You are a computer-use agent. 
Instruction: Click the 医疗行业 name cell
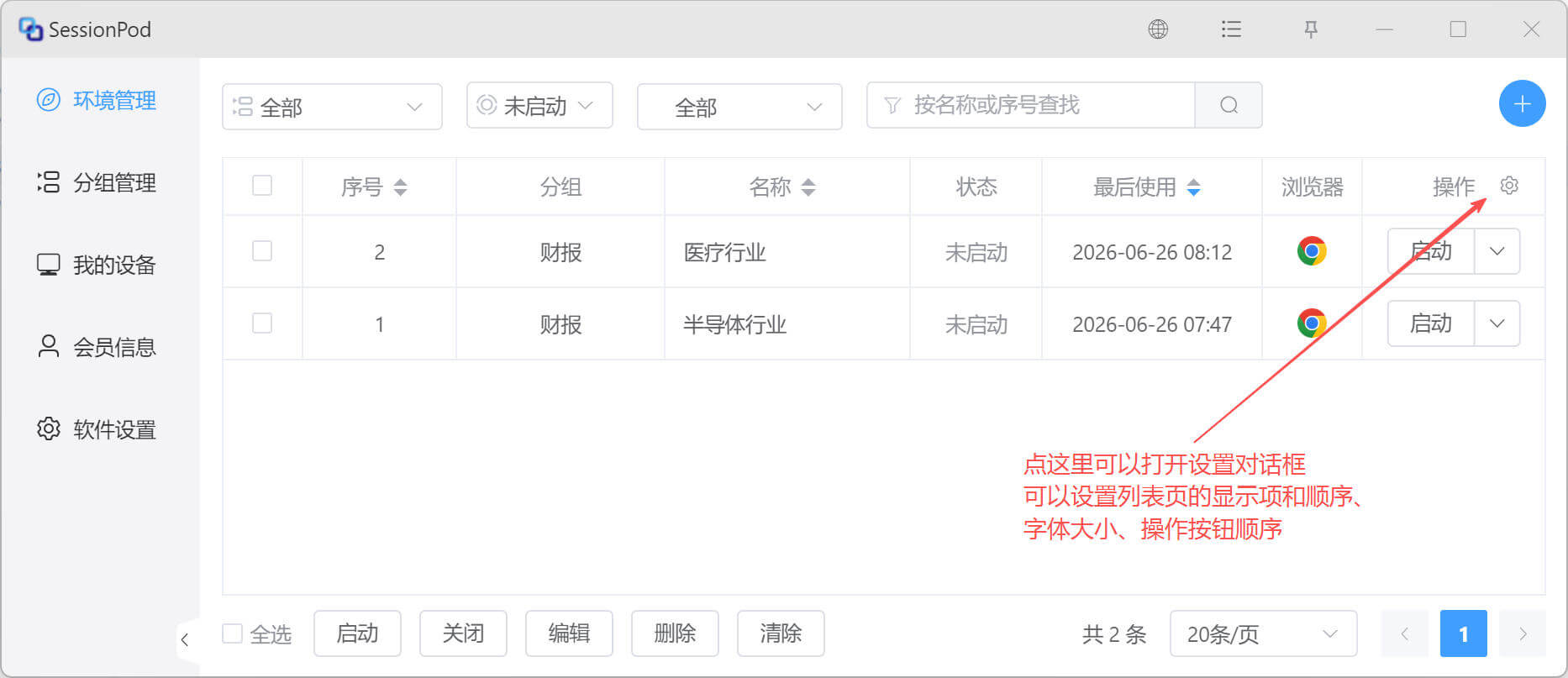787,252
